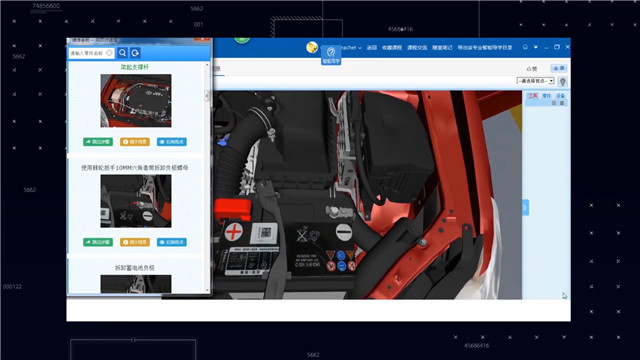The image size is (640, 360).
Task: Click the parts panel vertical scrollbar thumb
Action: [207, 96]
